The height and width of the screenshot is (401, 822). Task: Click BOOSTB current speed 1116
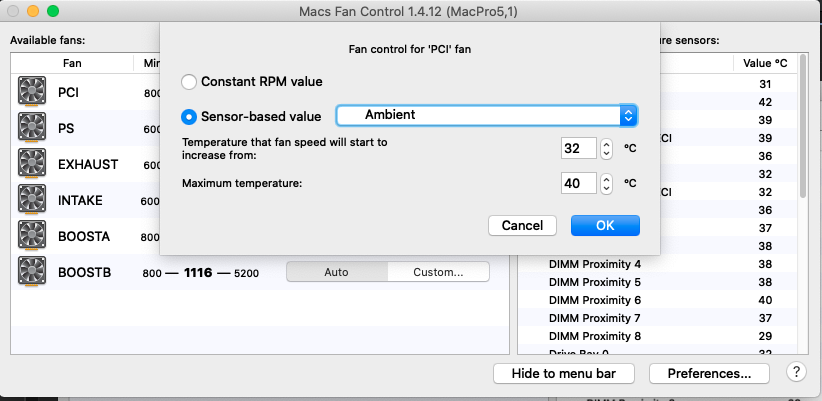click(x=198, y=273)
